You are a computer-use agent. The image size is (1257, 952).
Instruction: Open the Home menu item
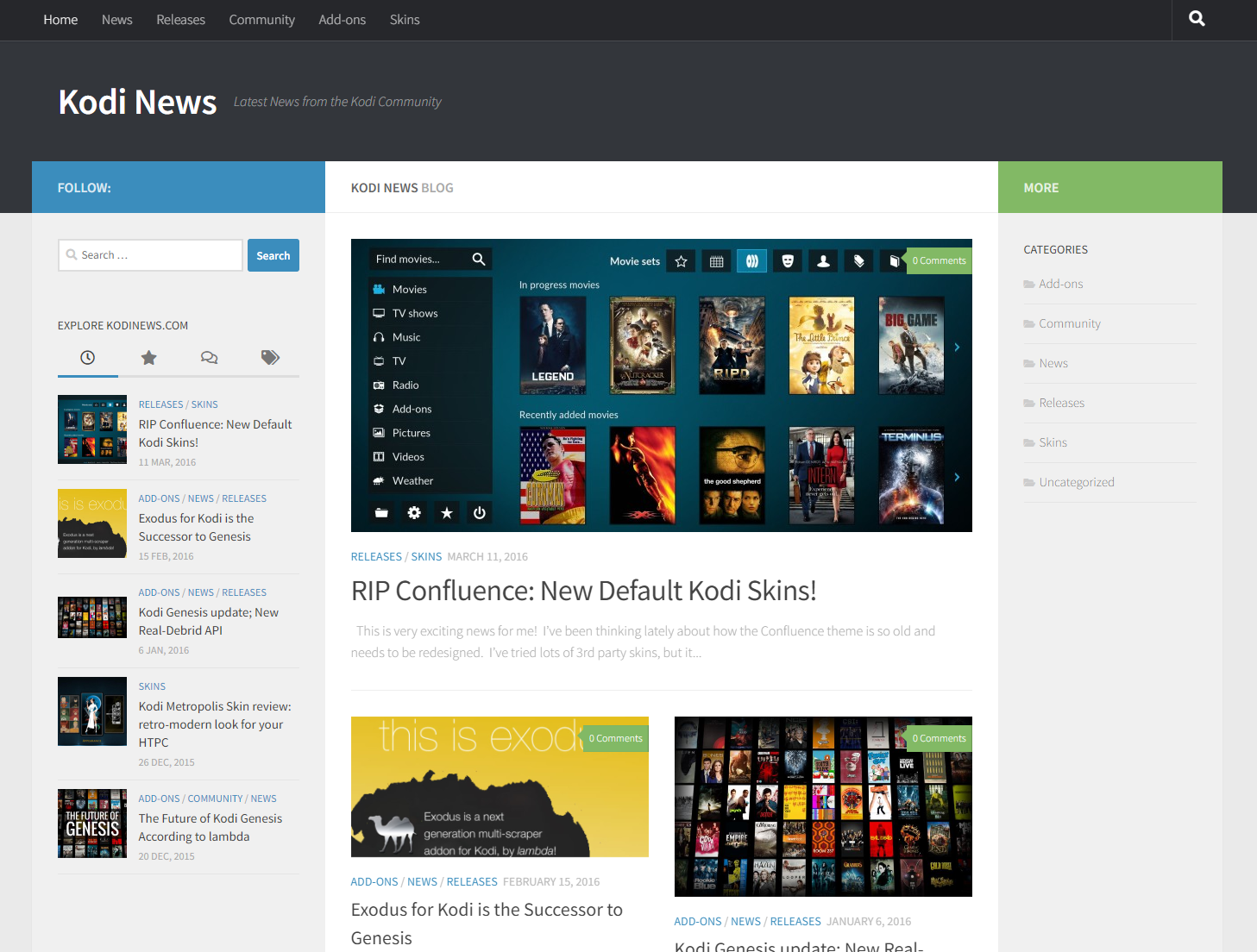pyautogui.click(x=60, y=19)
